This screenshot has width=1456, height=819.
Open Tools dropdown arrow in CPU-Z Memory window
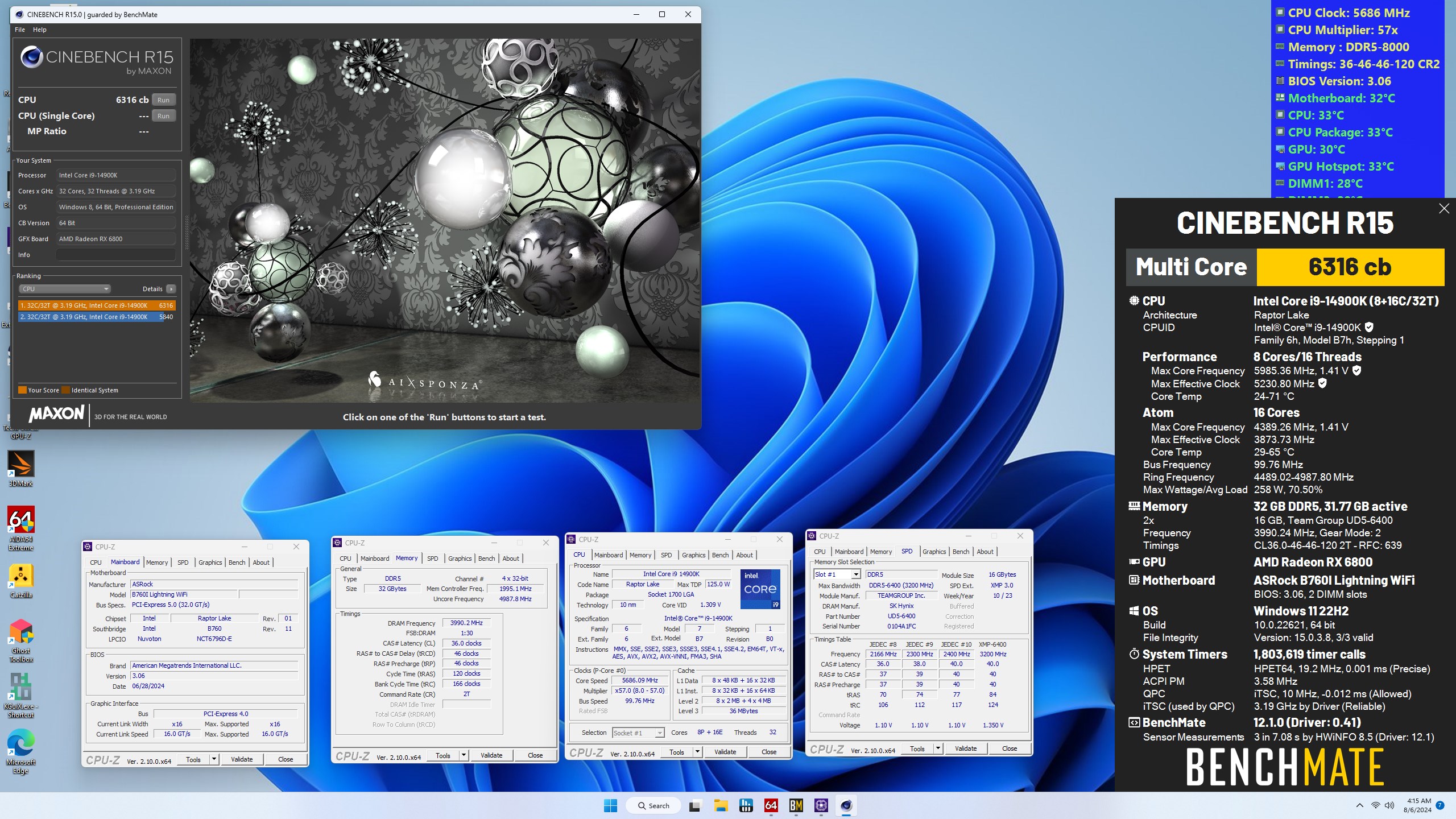[x=464, y=755]
